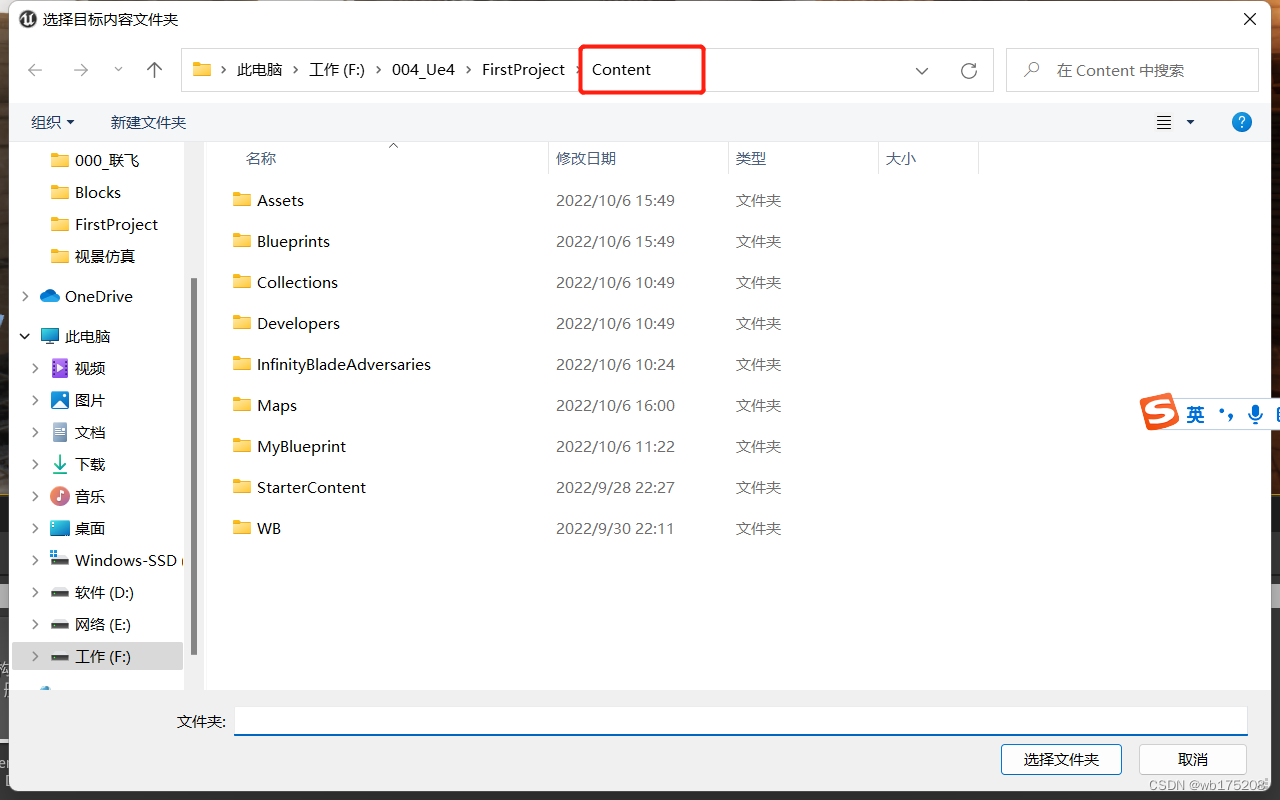Click the Sogou input method S logo
The height and width of the screenshot is (800, 1280).
click(x=1160, y=412)
